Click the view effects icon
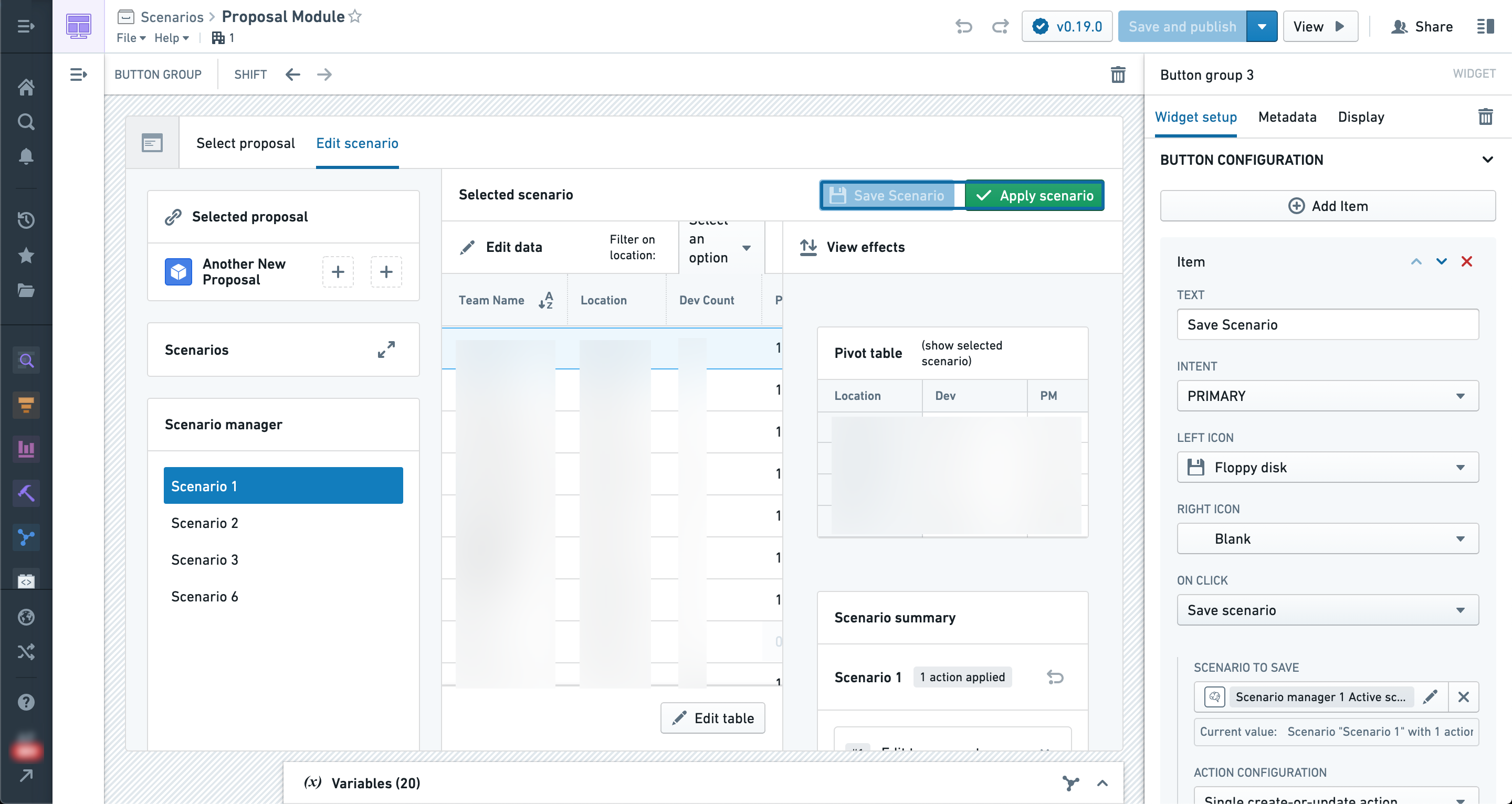 point(808,247)
